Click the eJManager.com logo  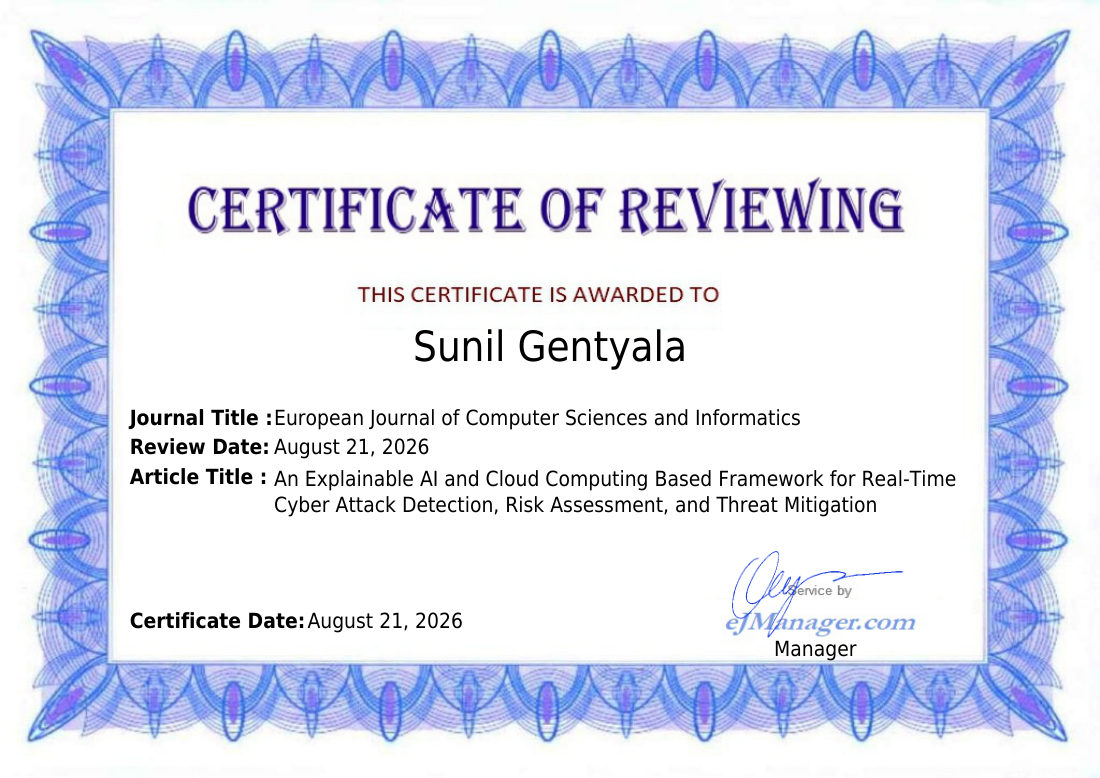pos(820,622)
